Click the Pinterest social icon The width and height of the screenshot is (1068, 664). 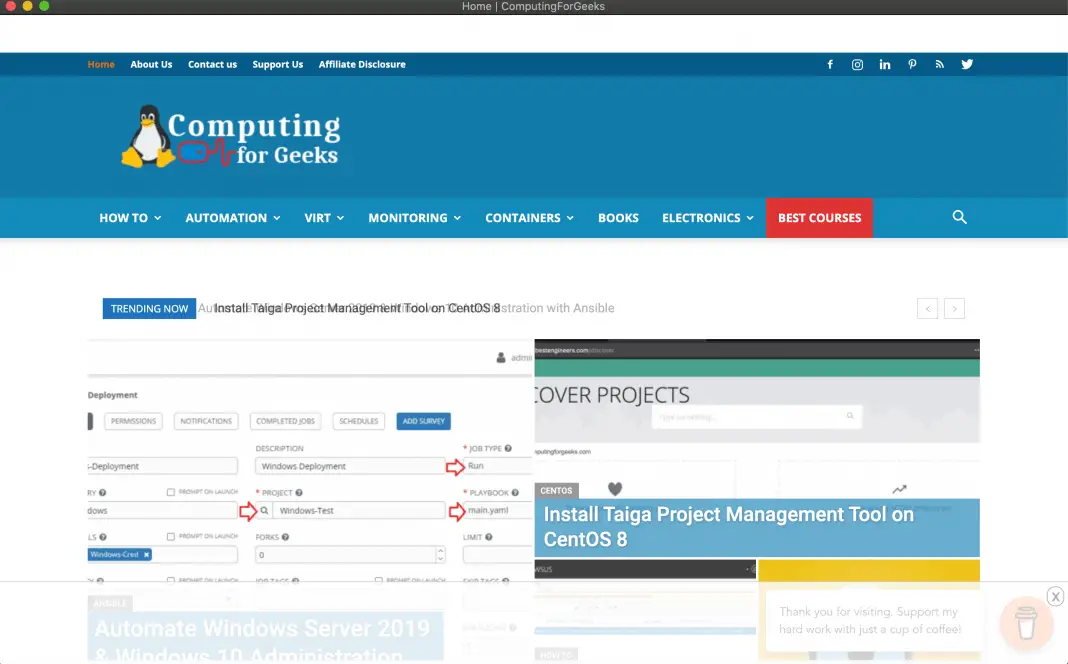point(912,64)
